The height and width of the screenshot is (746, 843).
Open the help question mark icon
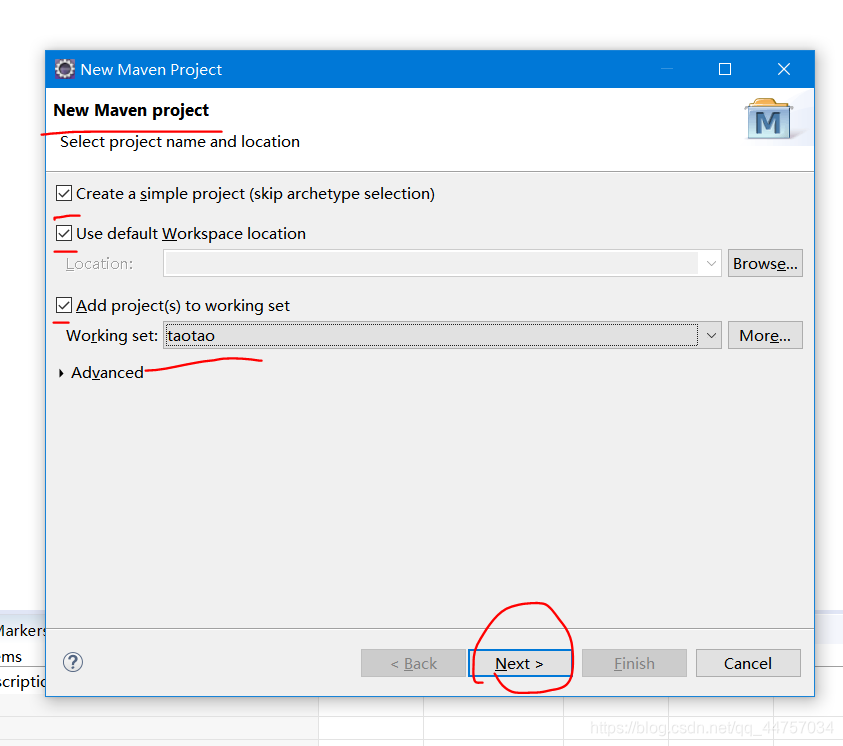[x=73, y=662]
